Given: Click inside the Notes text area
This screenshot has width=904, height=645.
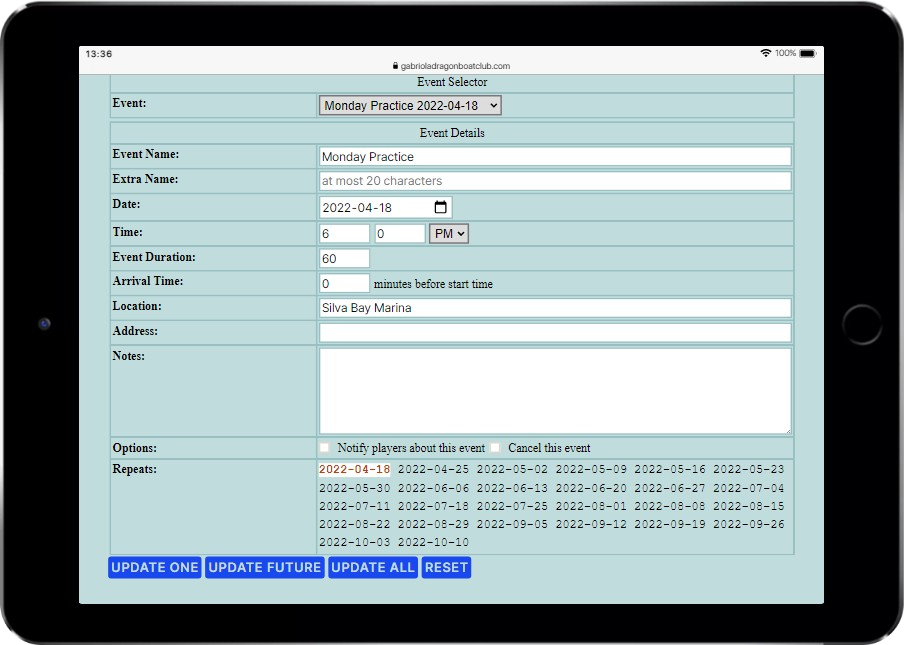Looking at the screenshot, I should click(555, 391).
